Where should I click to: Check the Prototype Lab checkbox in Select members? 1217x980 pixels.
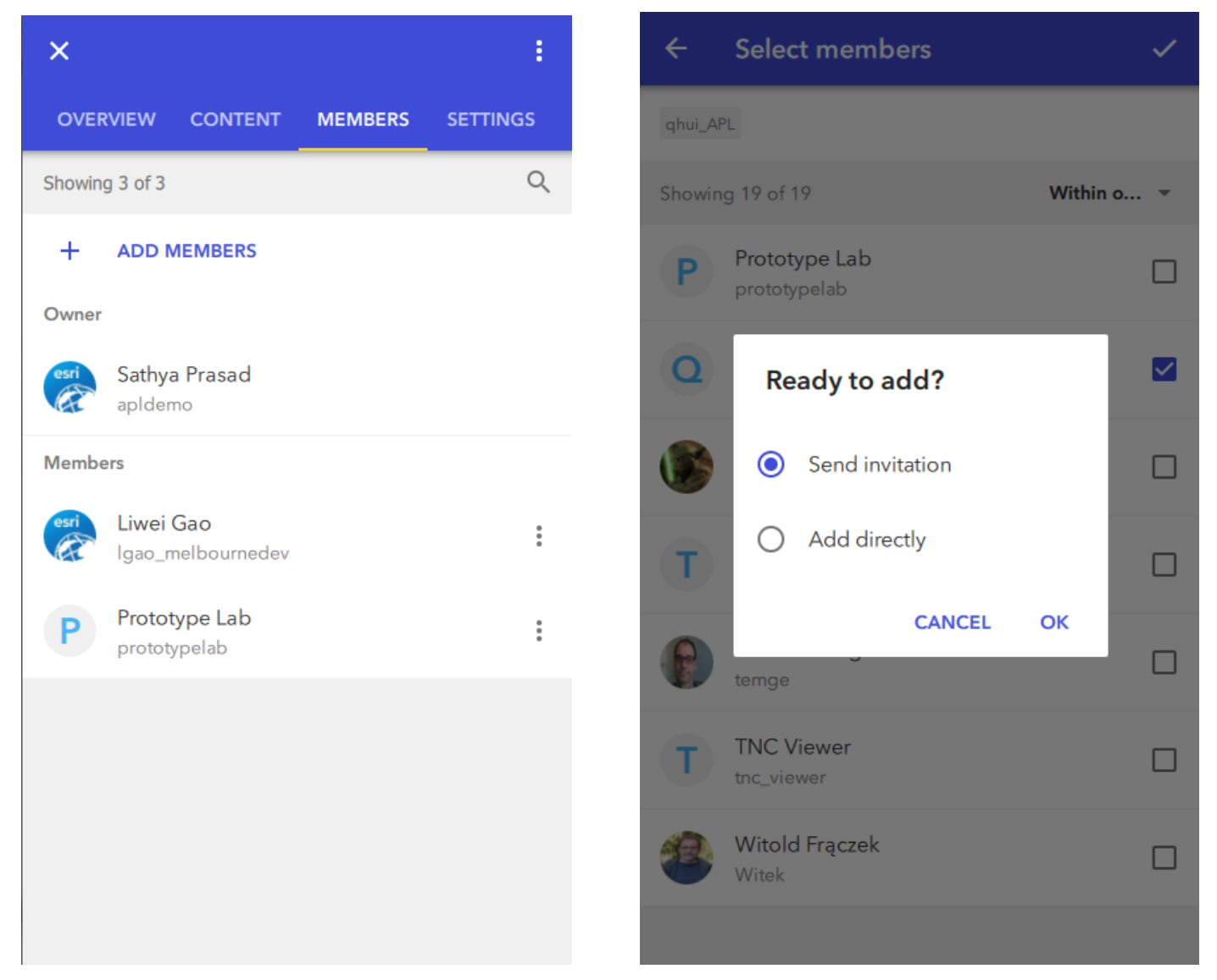[x=1164, y=271]
